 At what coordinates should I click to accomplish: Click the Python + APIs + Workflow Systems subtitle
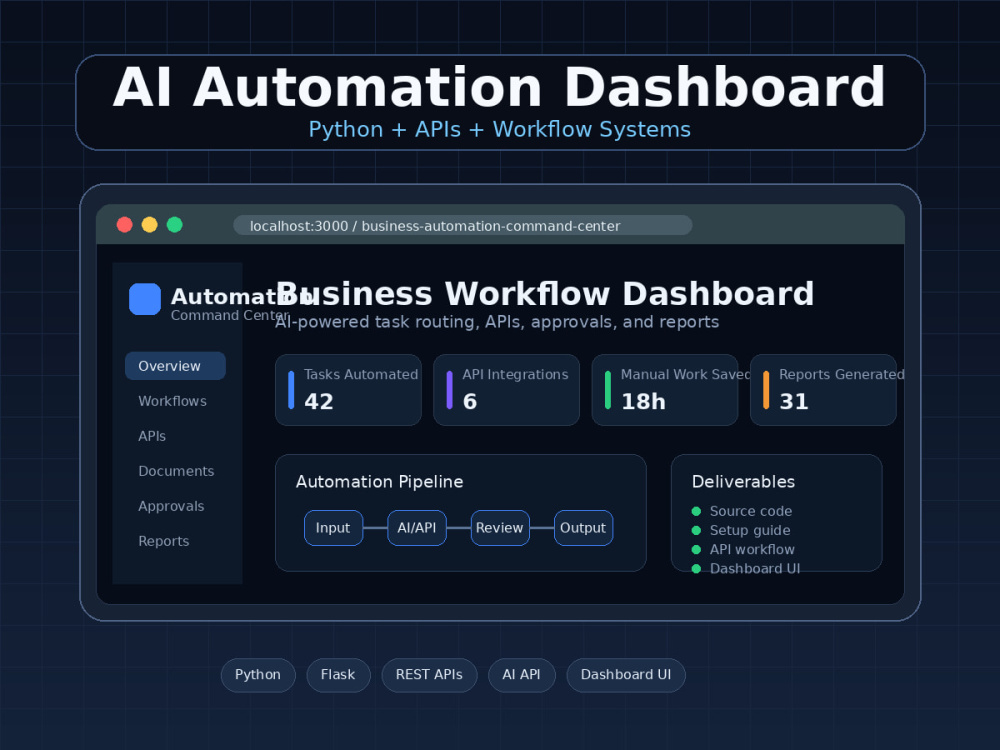pyautogui.click(x=499, y=129)
